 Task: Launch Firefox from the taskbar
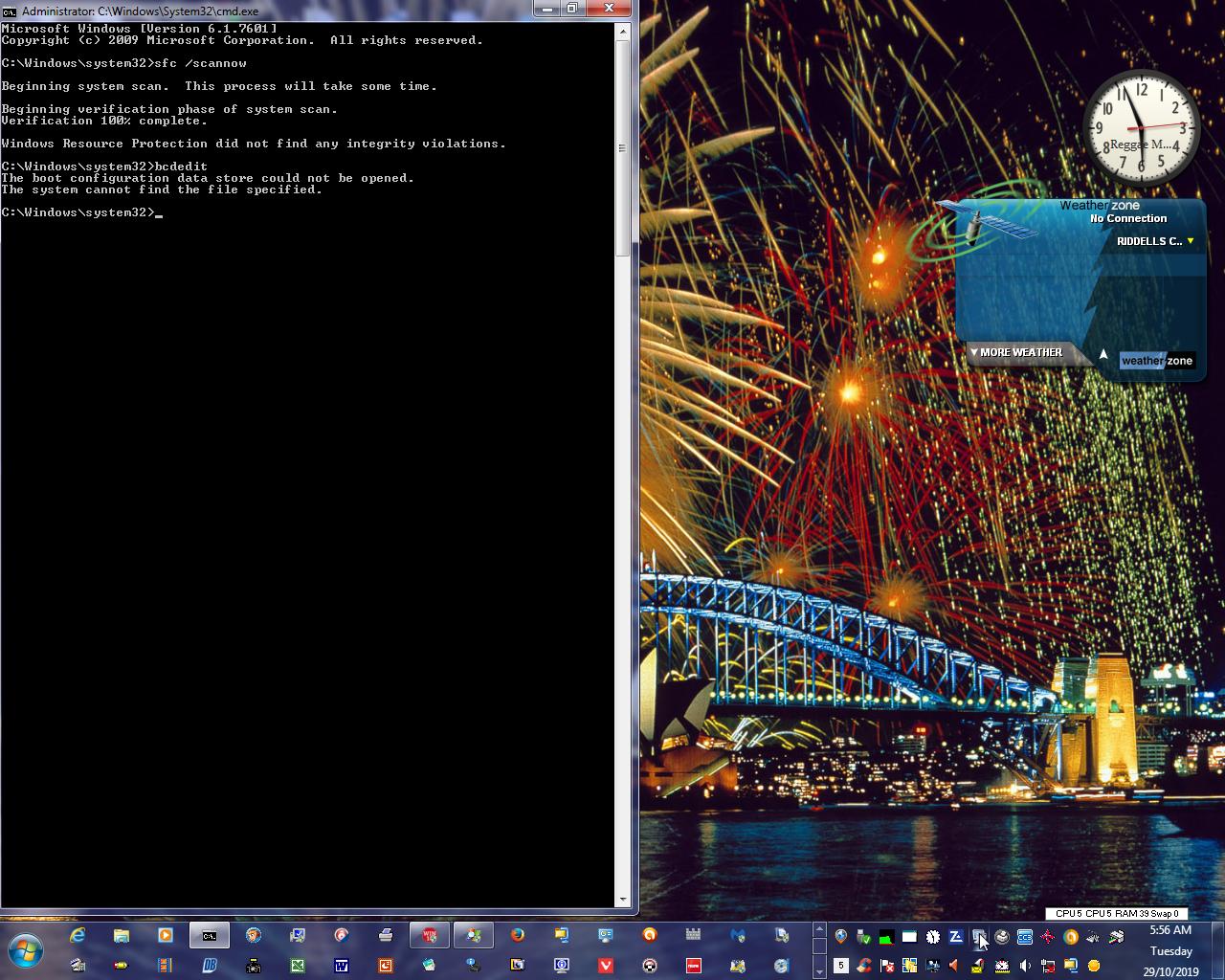click(x=518, y=935)
